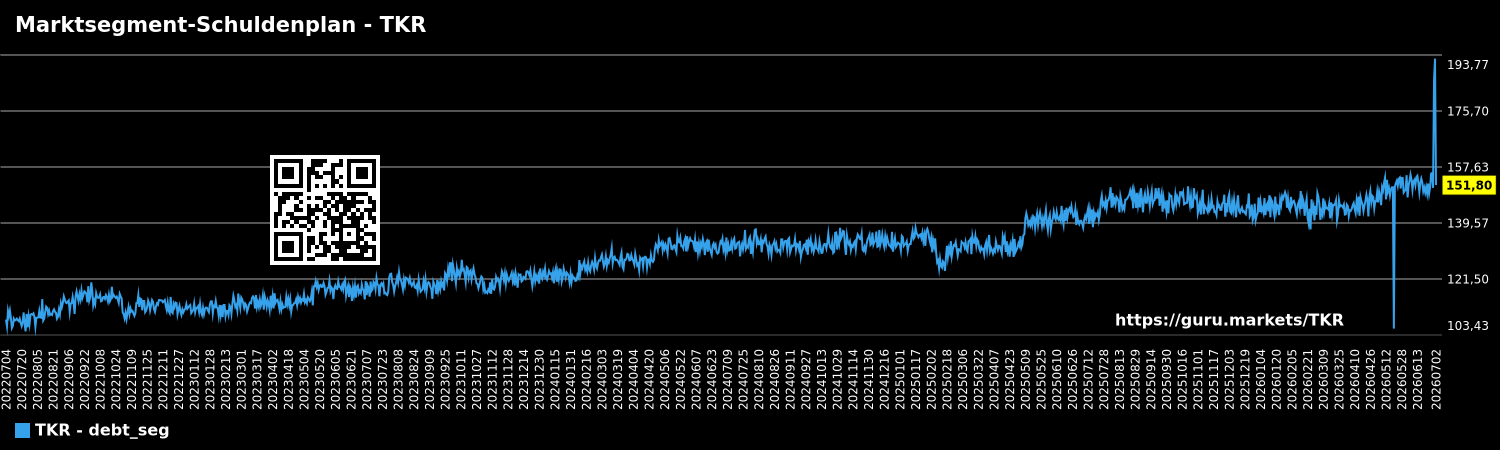Click the 103,43 y-axis label

[x=1467, y=326]
